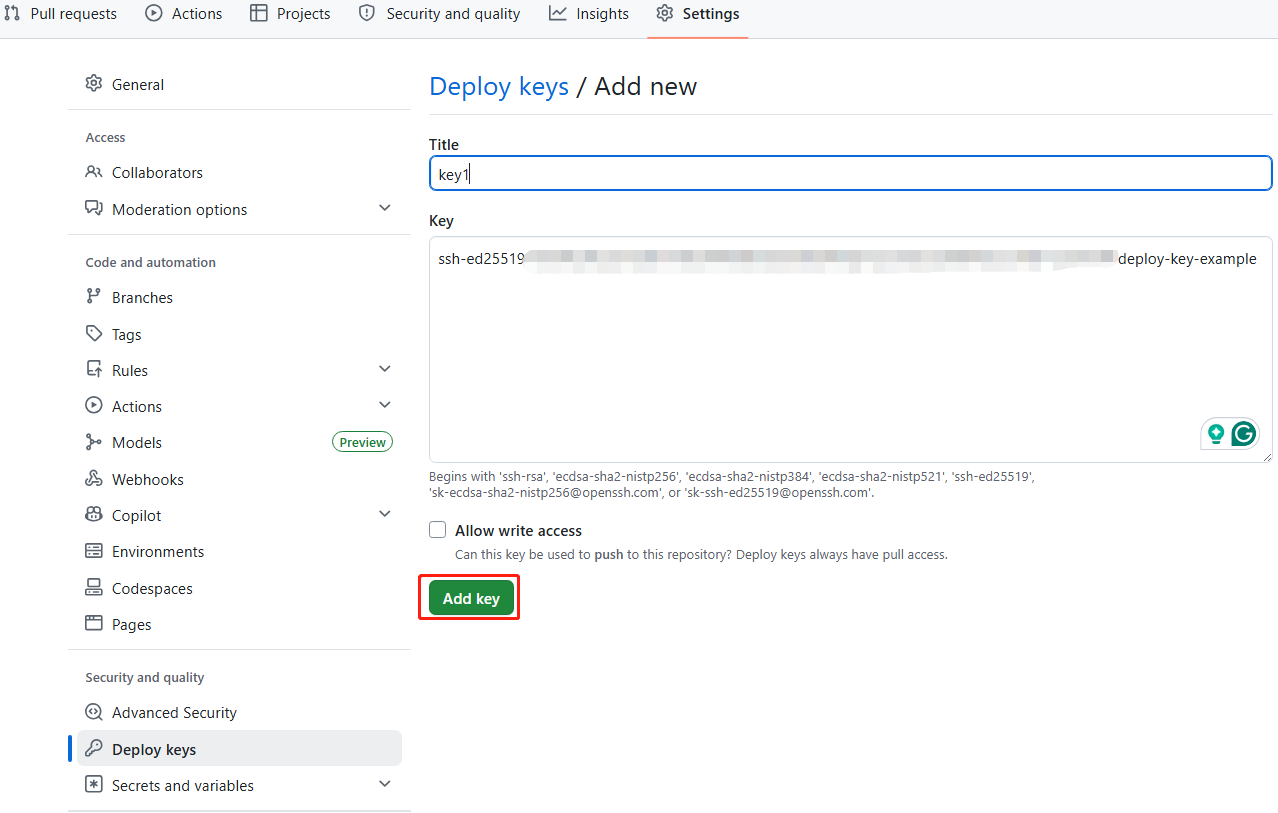Viewport: 1278px width, 813px height.
Task: Click the green lightbulb icon in Key field
Action: click(x=1216, y=434)
